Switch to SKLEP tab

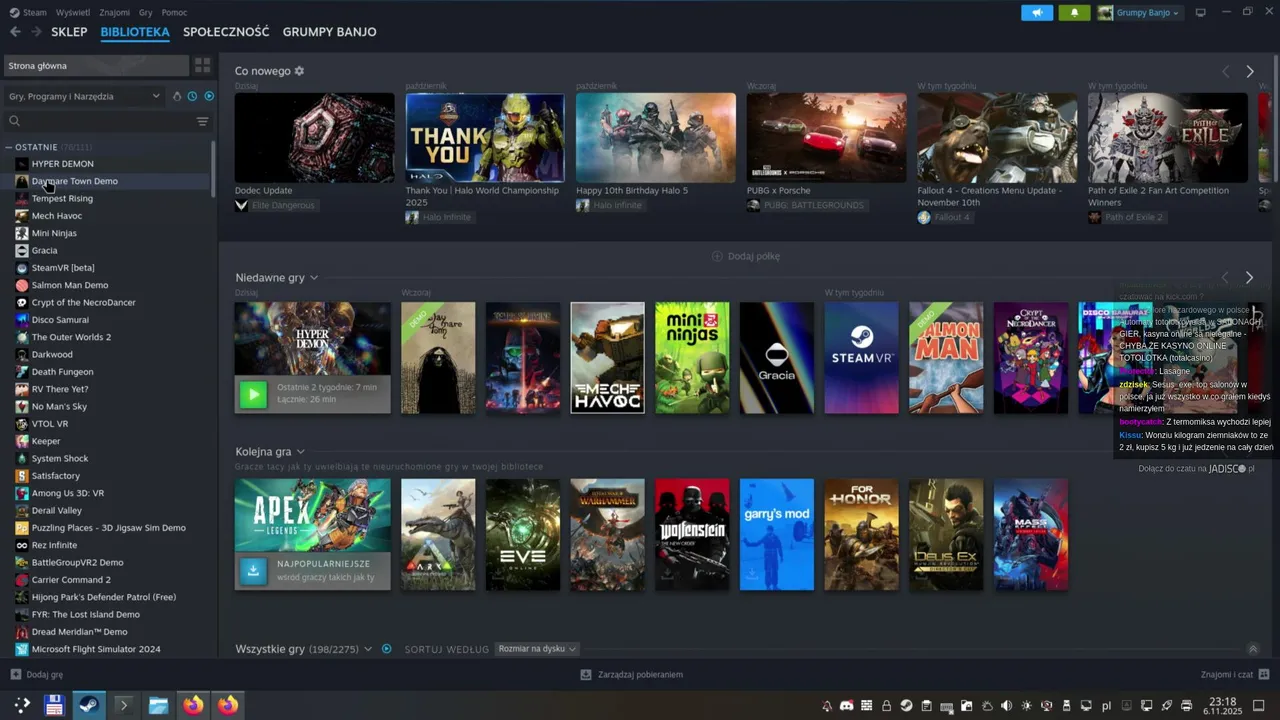click(69, 32)
